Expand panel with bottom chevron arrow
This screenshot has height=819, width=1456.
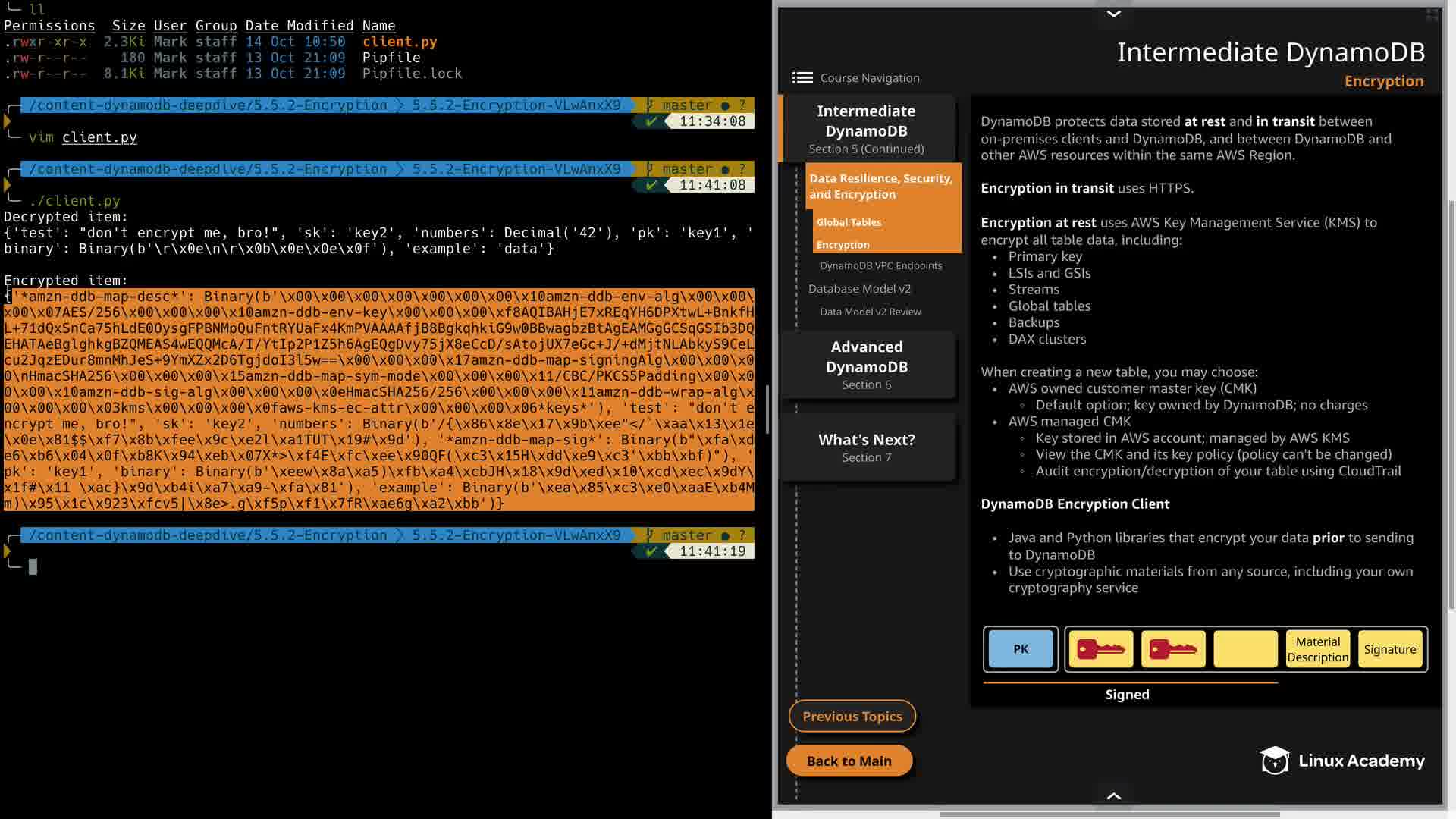[1113, 796]
